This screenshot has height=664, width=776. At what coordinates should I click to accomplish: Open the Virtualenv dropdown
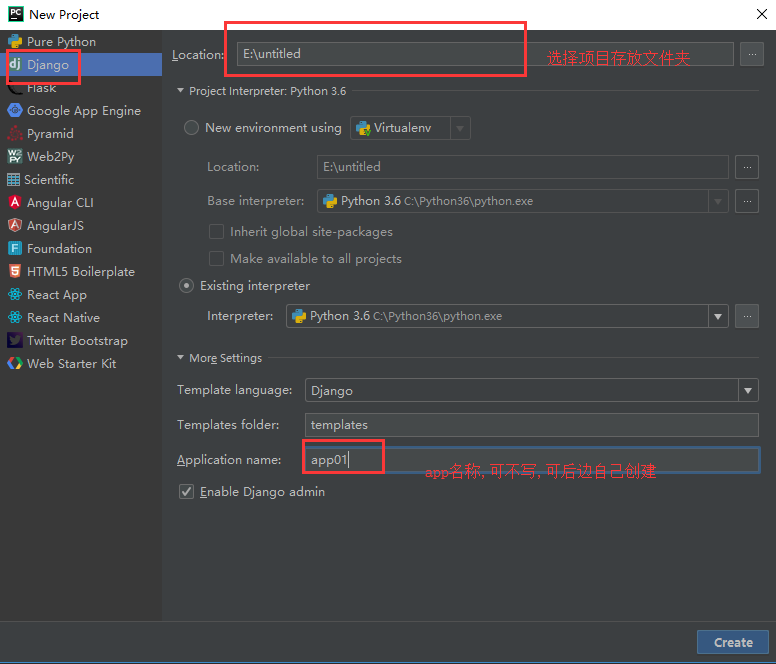(x=410, y=128)
